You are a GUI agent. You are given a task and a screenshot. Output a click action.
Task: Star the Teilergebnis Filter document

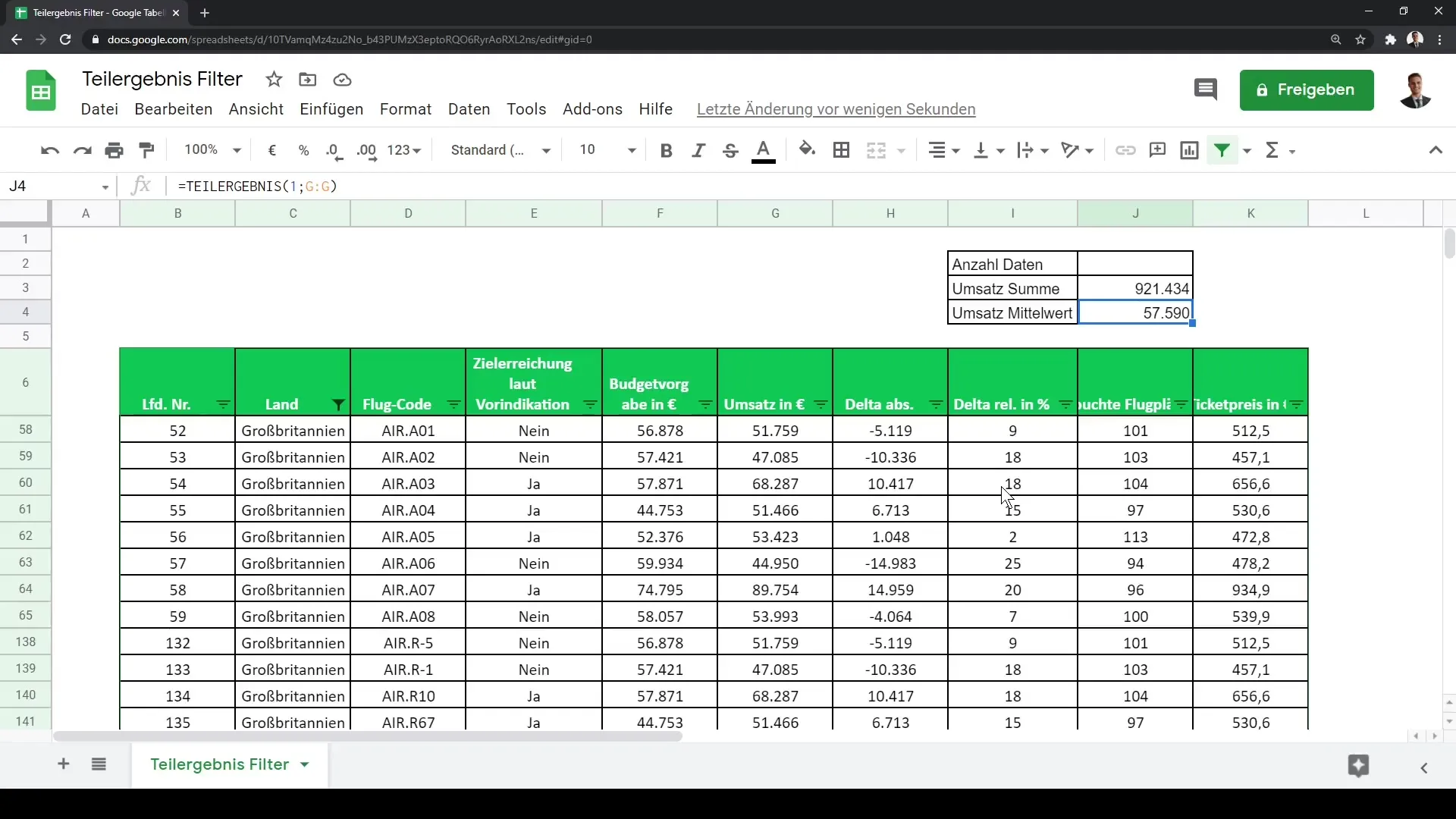(x=274, y=80)
